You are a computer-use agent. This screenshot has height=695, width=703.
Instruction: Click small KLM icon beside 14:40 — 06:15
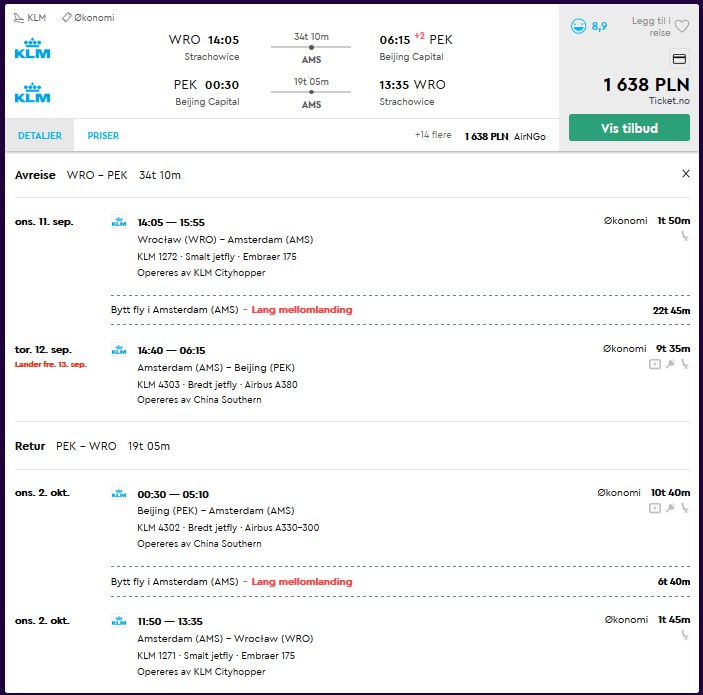[x=119, y=350]
